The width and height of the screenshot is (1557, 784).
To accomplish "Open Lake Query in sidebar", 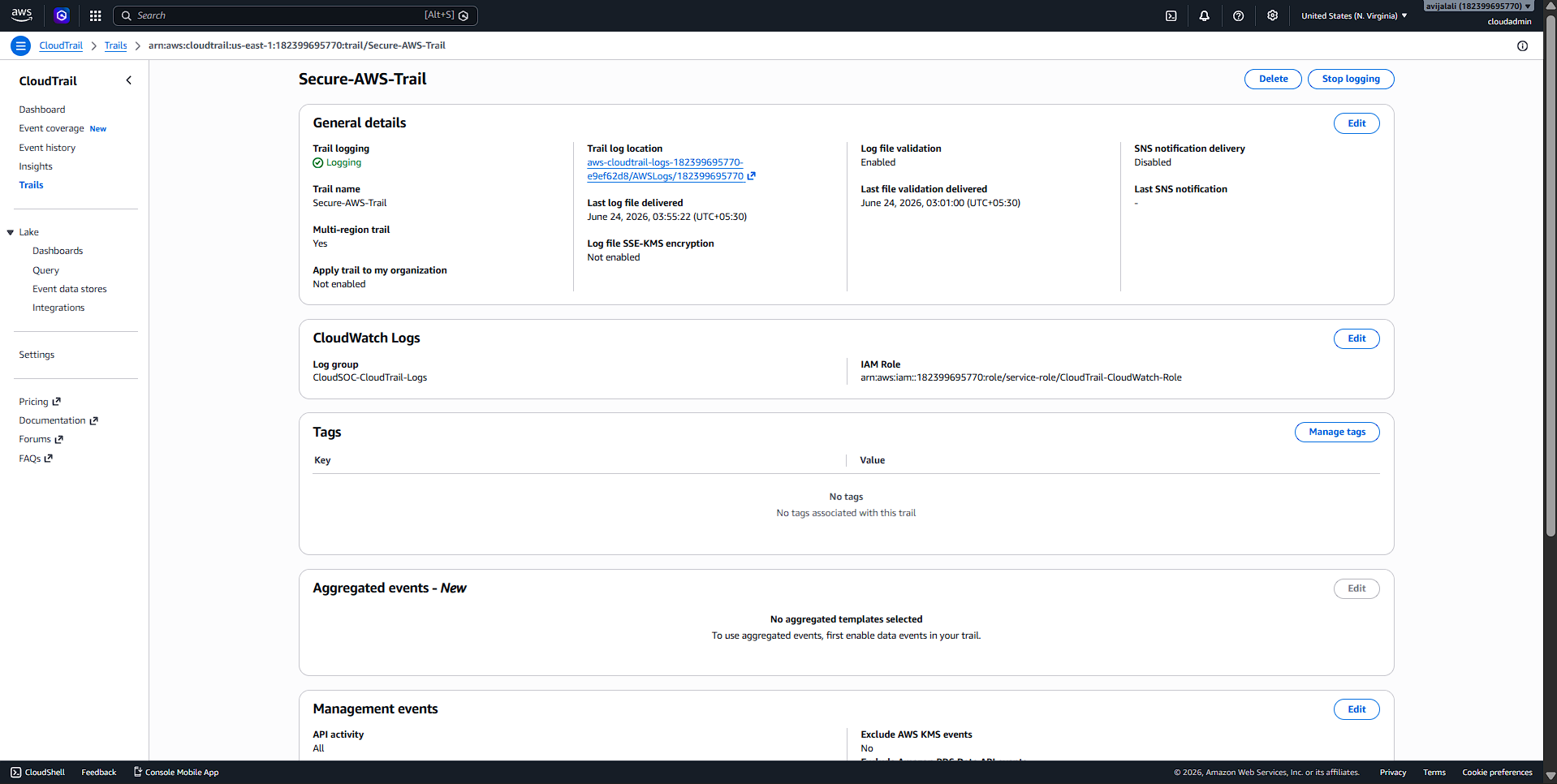I will [x=45, y=270].
